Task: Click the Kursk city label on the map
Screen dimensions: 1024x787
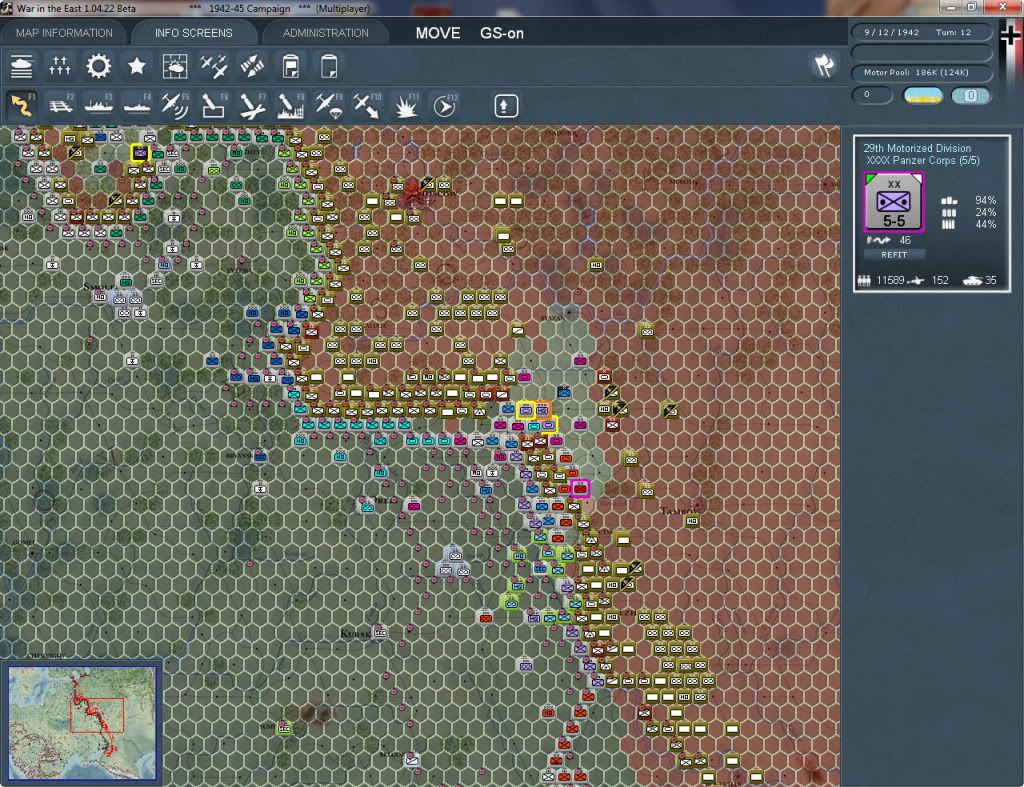Action: point(355,634)
